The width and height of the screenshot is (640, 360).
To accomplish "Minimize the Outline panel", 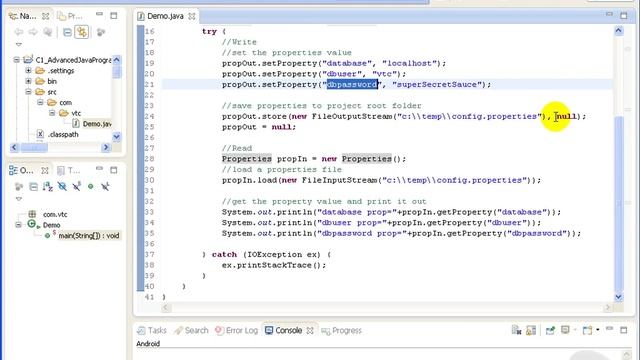I will point(99,168).
